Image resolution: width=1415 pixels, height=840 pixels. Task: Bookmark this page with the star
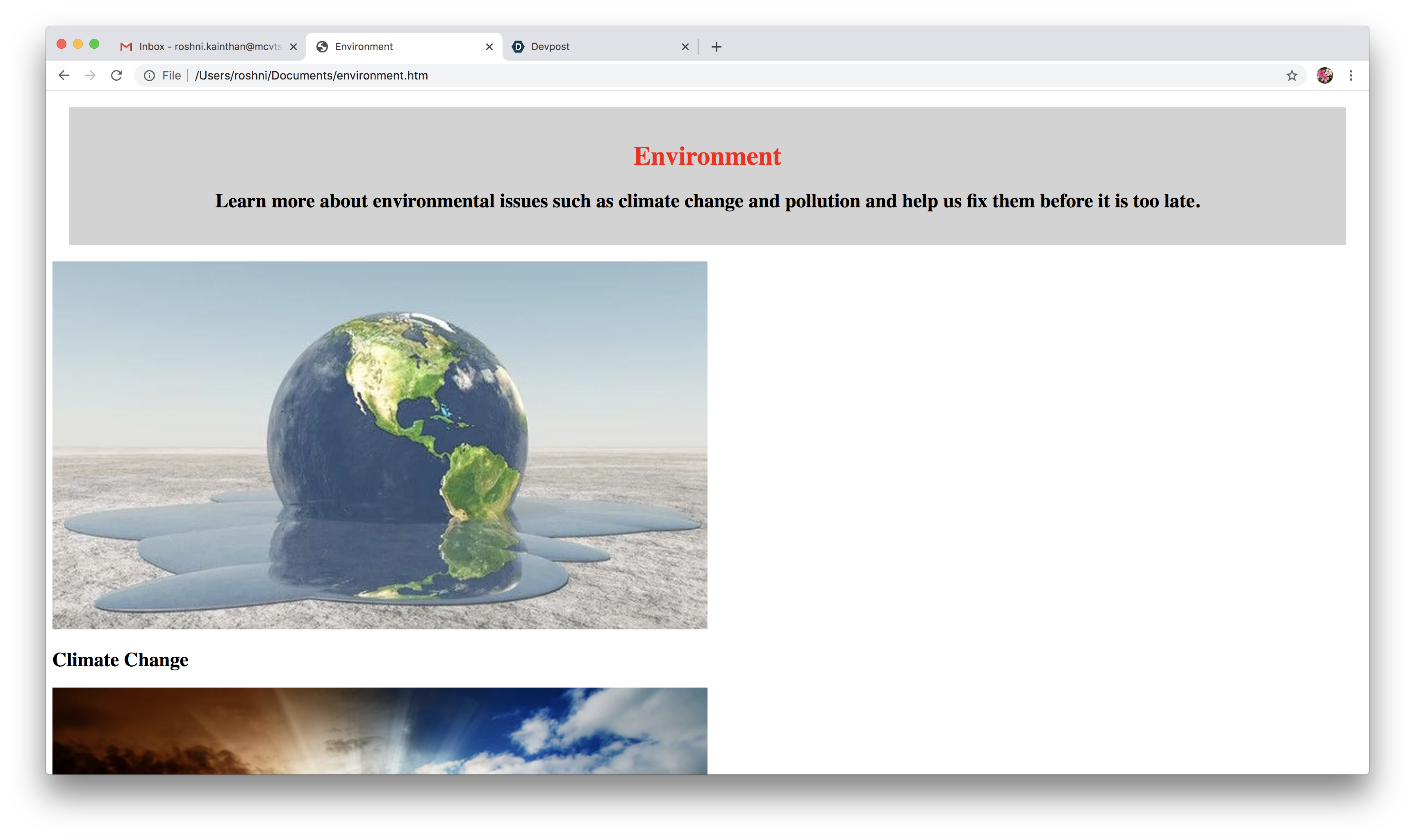point(1292,75)
